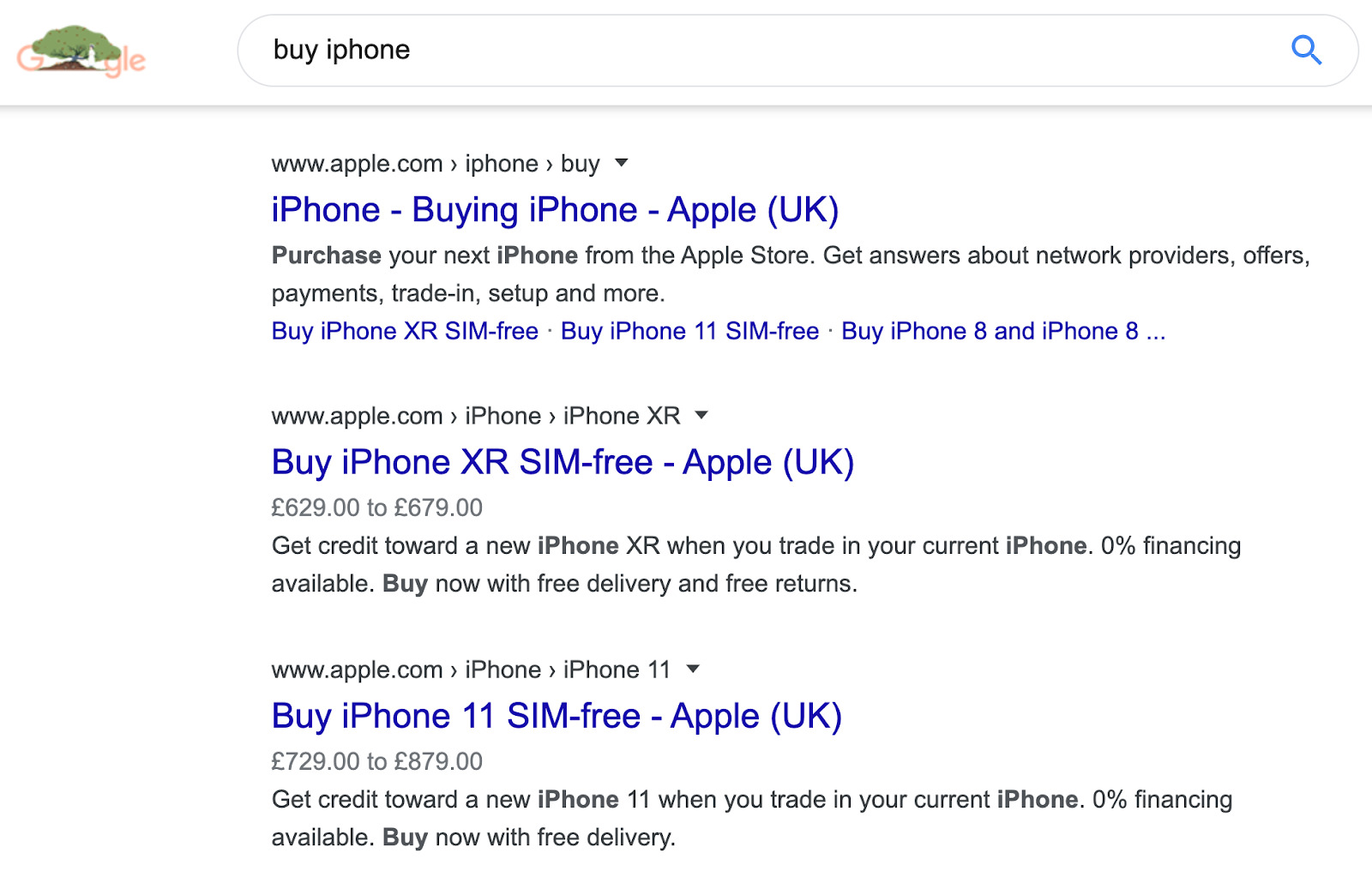
Task: Click the Google doodle logo
Action: pyautogui.click(x=81, y=51)
